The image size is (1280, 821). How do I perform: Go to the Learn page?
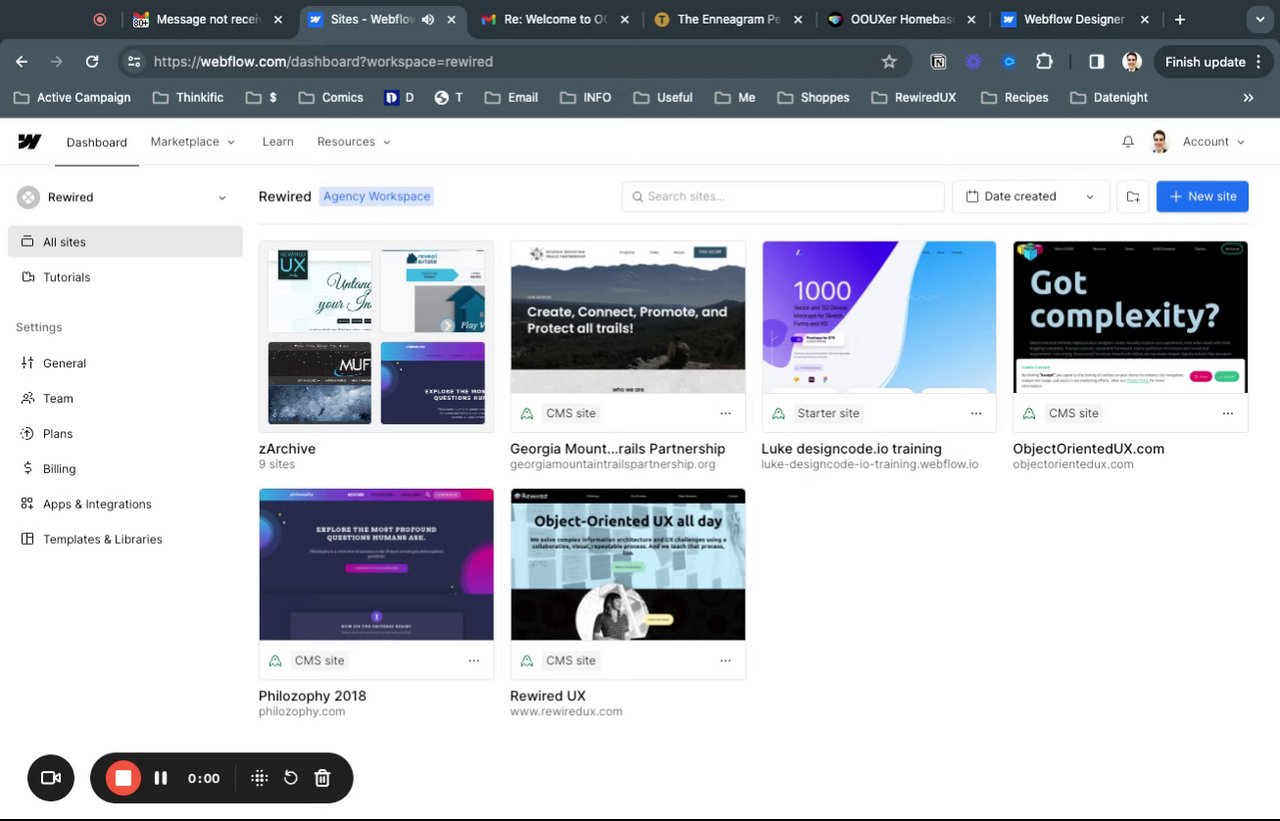278,142
